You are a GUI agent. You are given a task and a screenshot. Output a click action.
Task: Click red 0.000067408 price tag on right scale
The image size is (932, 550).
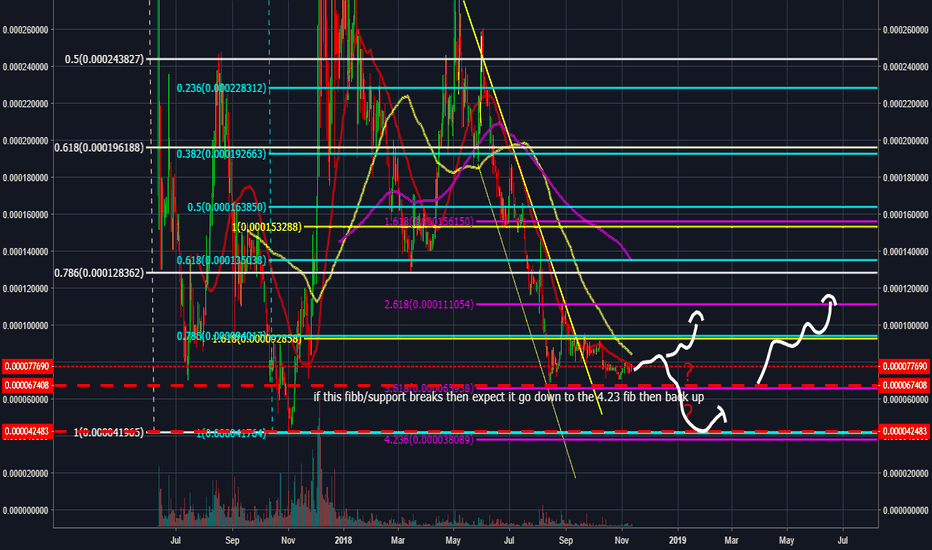click(904, 385)
